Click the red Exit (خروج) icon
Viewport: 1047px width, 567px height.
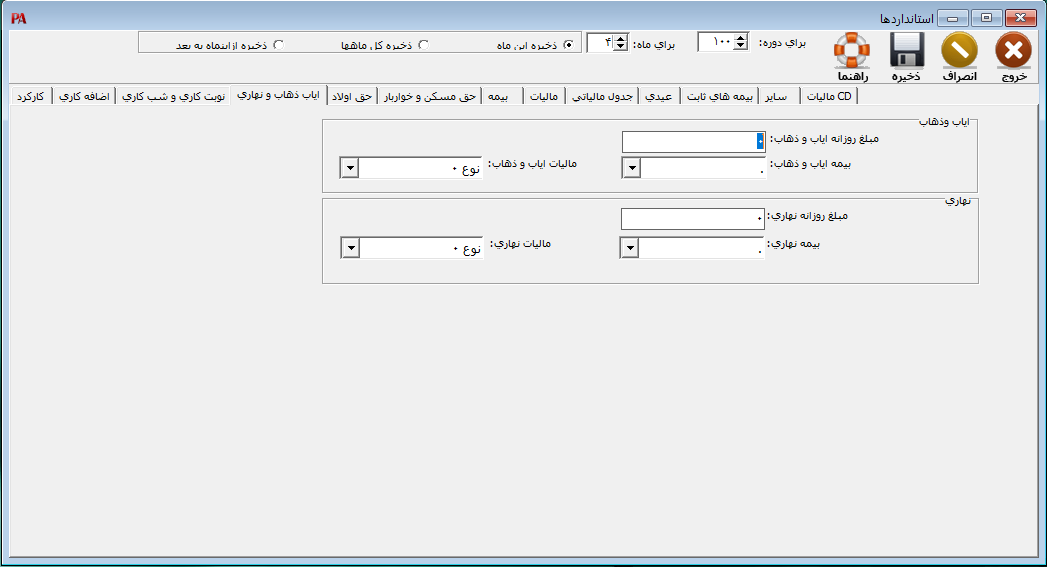click(1013, 50)
